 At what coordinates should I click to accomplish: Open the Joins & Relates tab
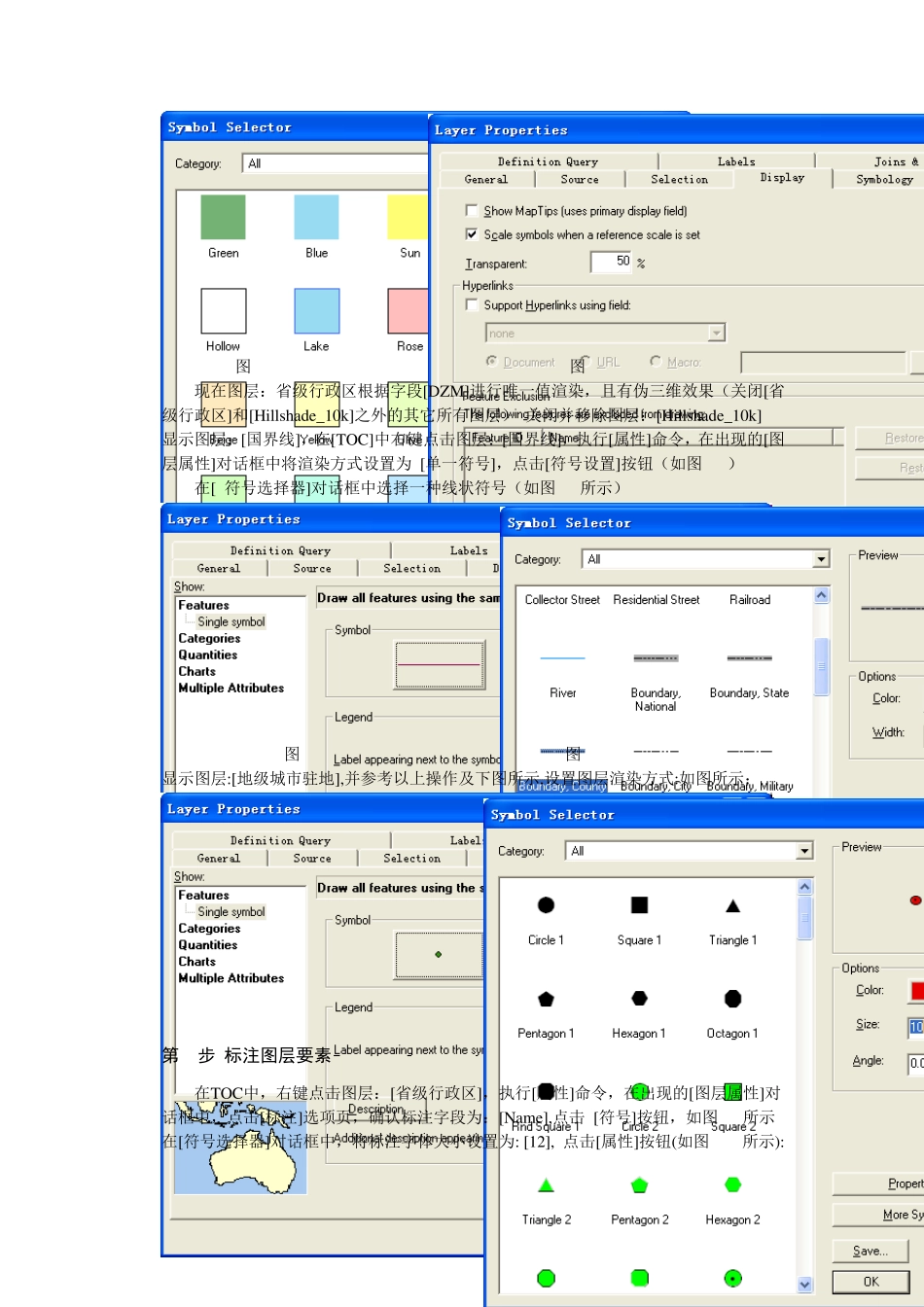(896, 162)
